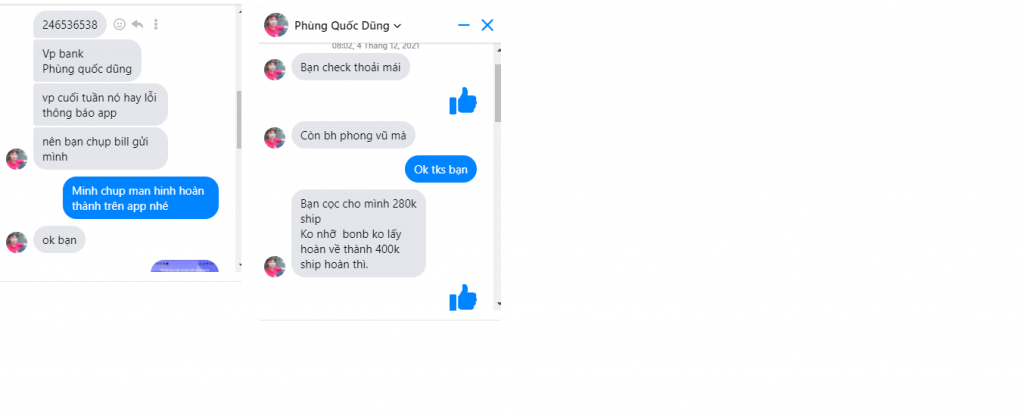Select the 'Vp bank Phùng quốc dũng' message
The width and height of the screenshot is (1024, 419).
click(x=88, y=61)
